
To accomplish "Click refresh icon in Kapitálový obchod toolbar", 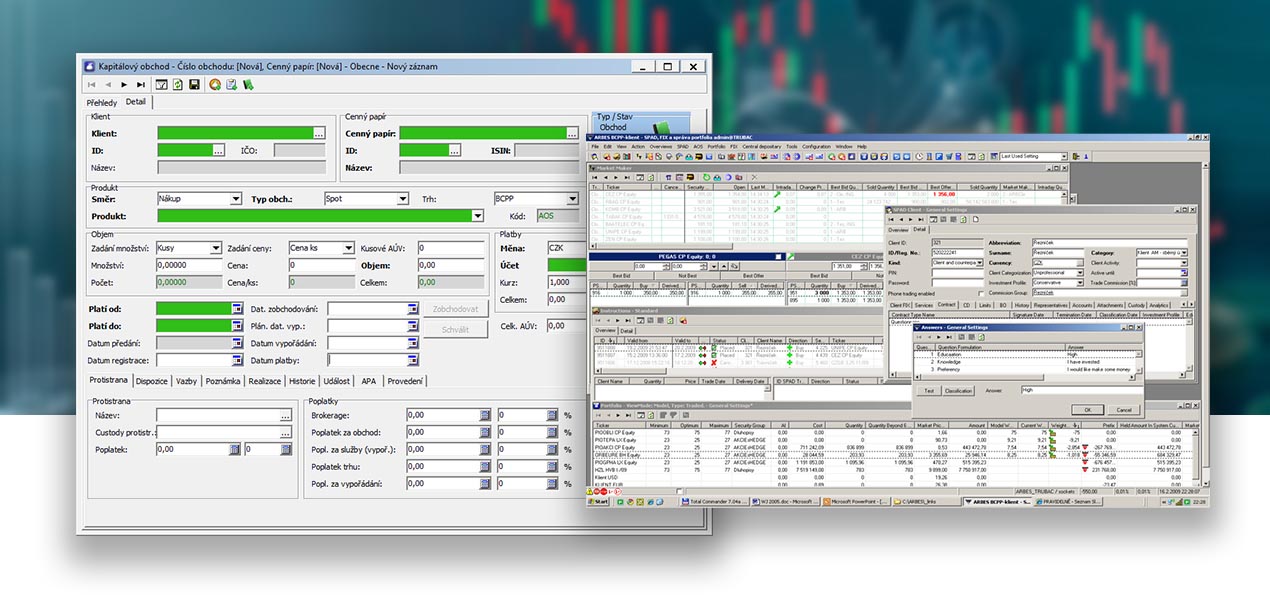I will (178, 85).
